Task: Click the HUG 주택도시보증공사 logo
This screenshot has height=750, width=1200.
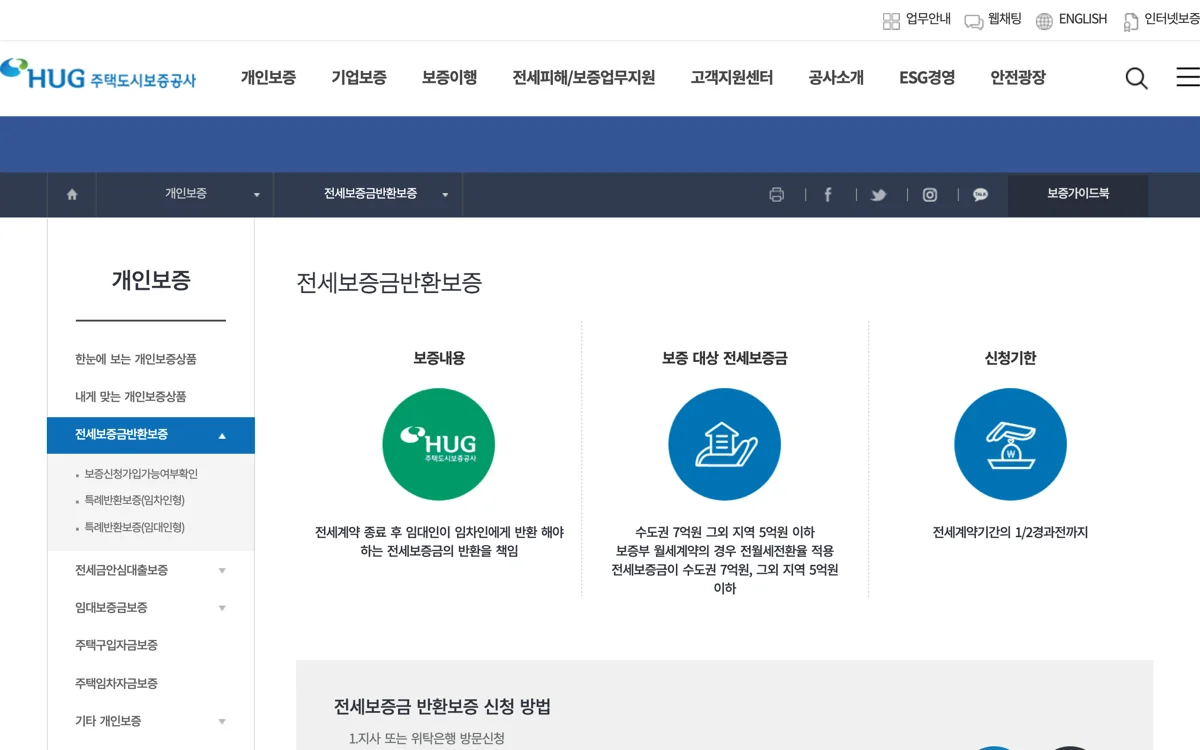Action: (x=98, y=75)
